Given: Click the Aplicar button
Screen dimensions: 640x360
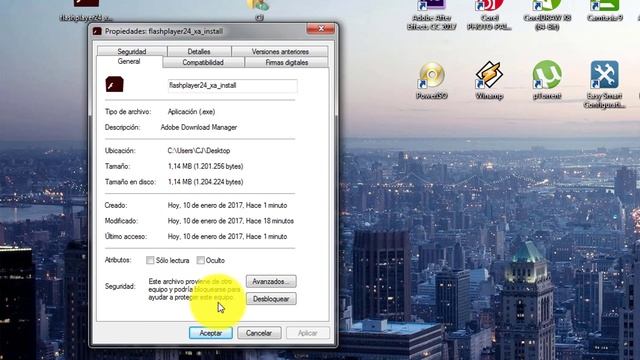Looking at the screenshot, I should click(307, 333).
